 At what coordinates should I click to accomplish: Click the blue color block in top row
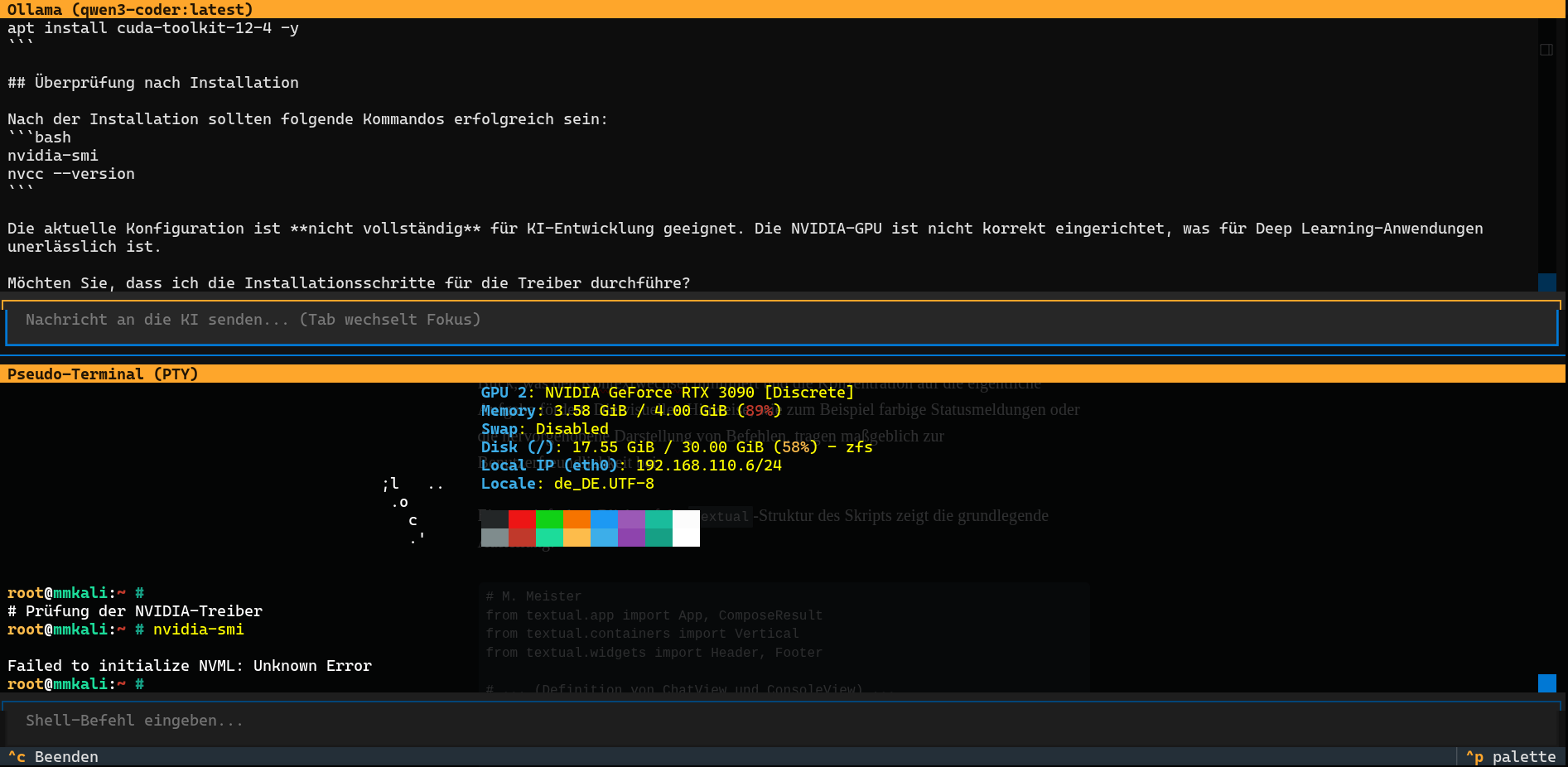click(x=604, y=519)
